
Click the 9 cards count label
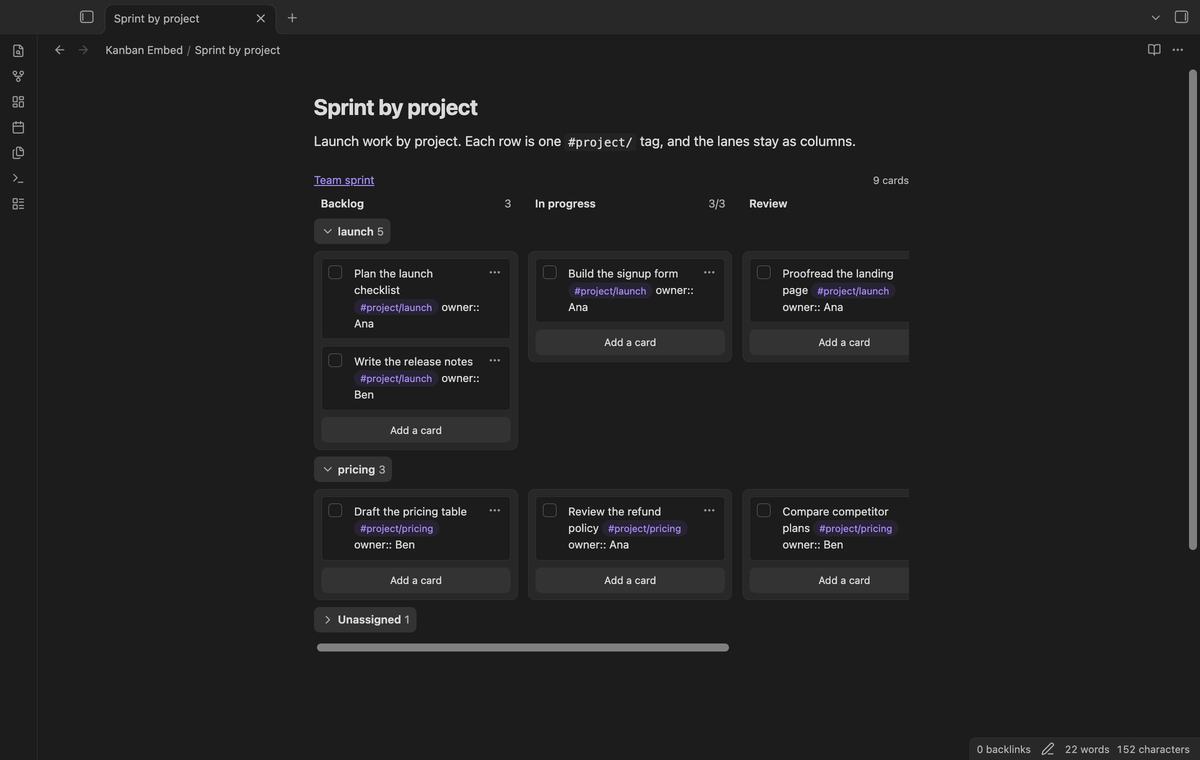tap(891, 180)
